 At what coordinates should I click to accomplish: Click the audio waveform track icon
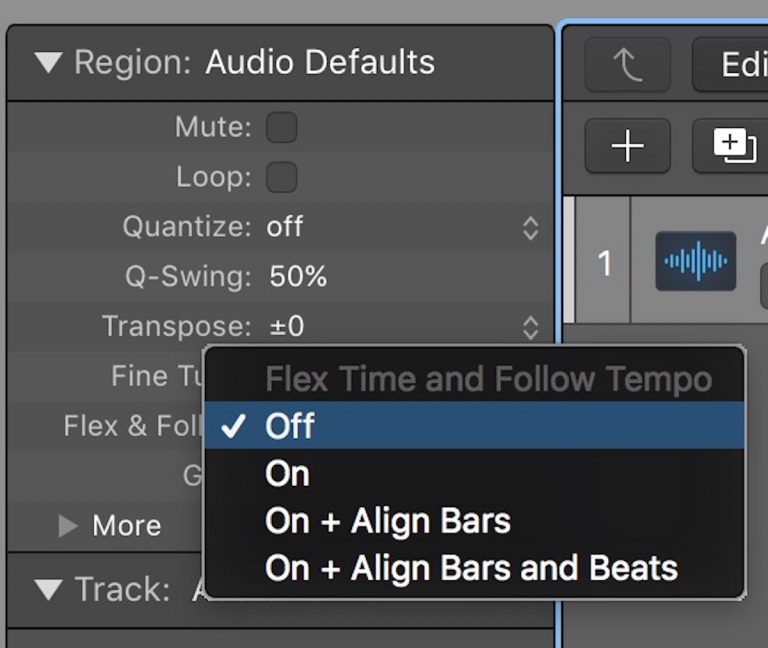pyautogui.click(x=696, y=262)
